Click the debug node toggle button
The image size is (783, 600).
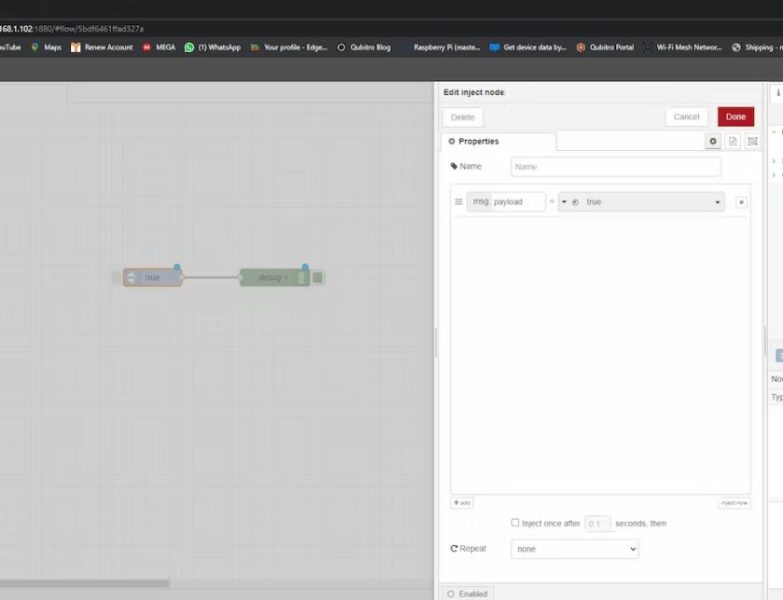click(318, 277)
